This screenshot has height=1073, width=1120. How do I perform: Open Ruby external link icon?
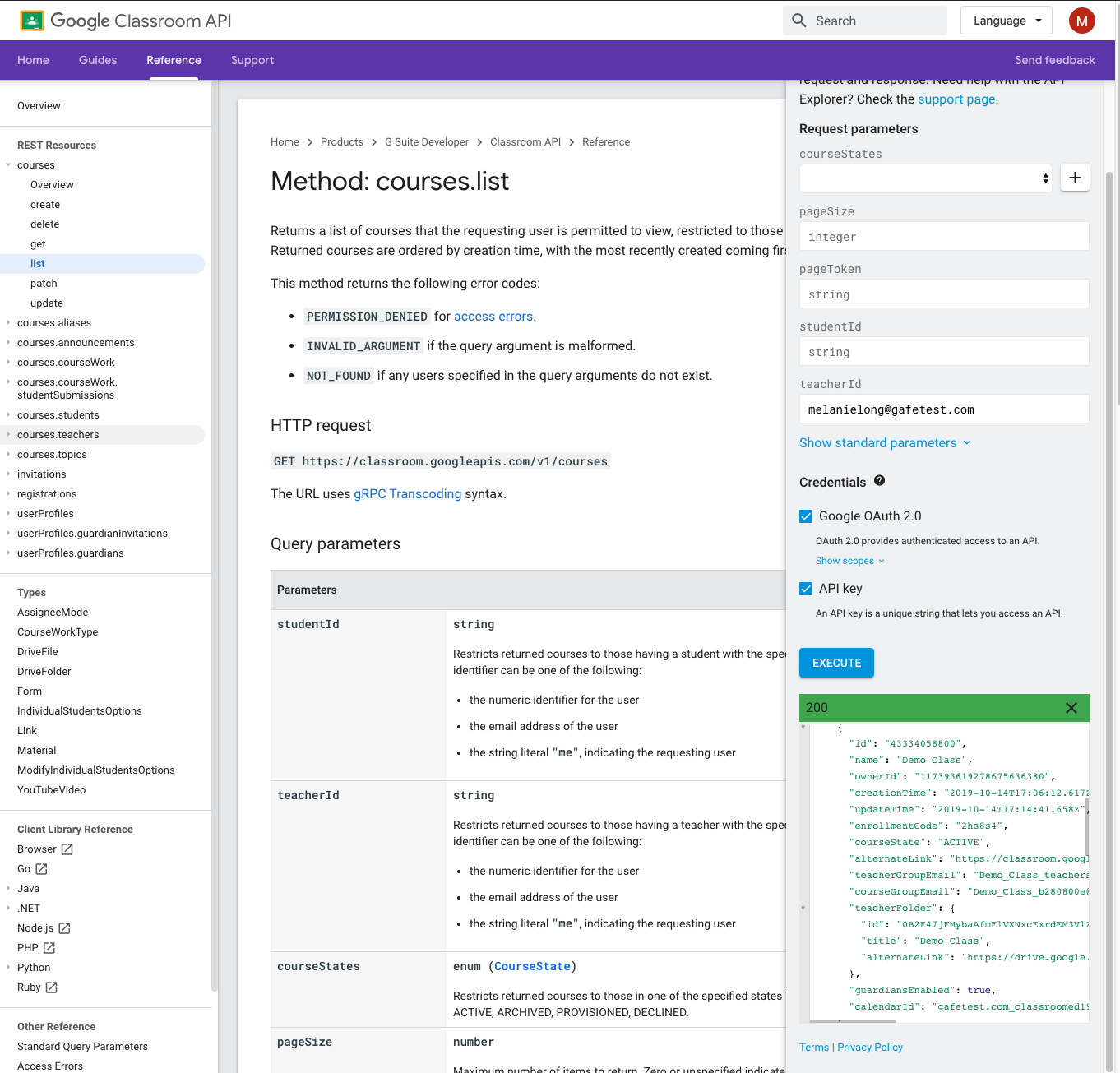pos(51,987)
